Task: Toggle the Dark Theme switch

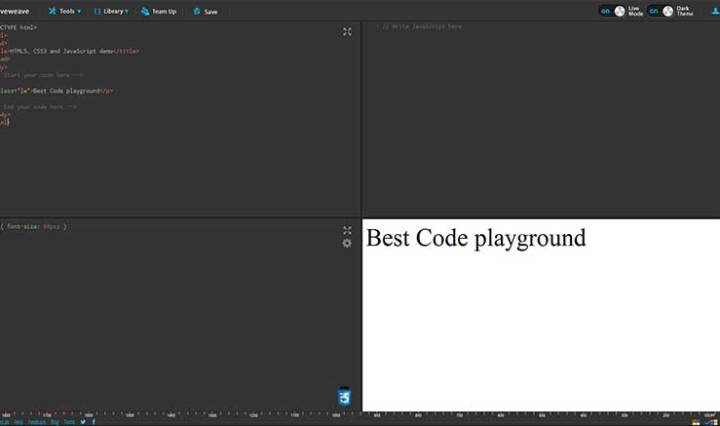Action: [660, 11]
